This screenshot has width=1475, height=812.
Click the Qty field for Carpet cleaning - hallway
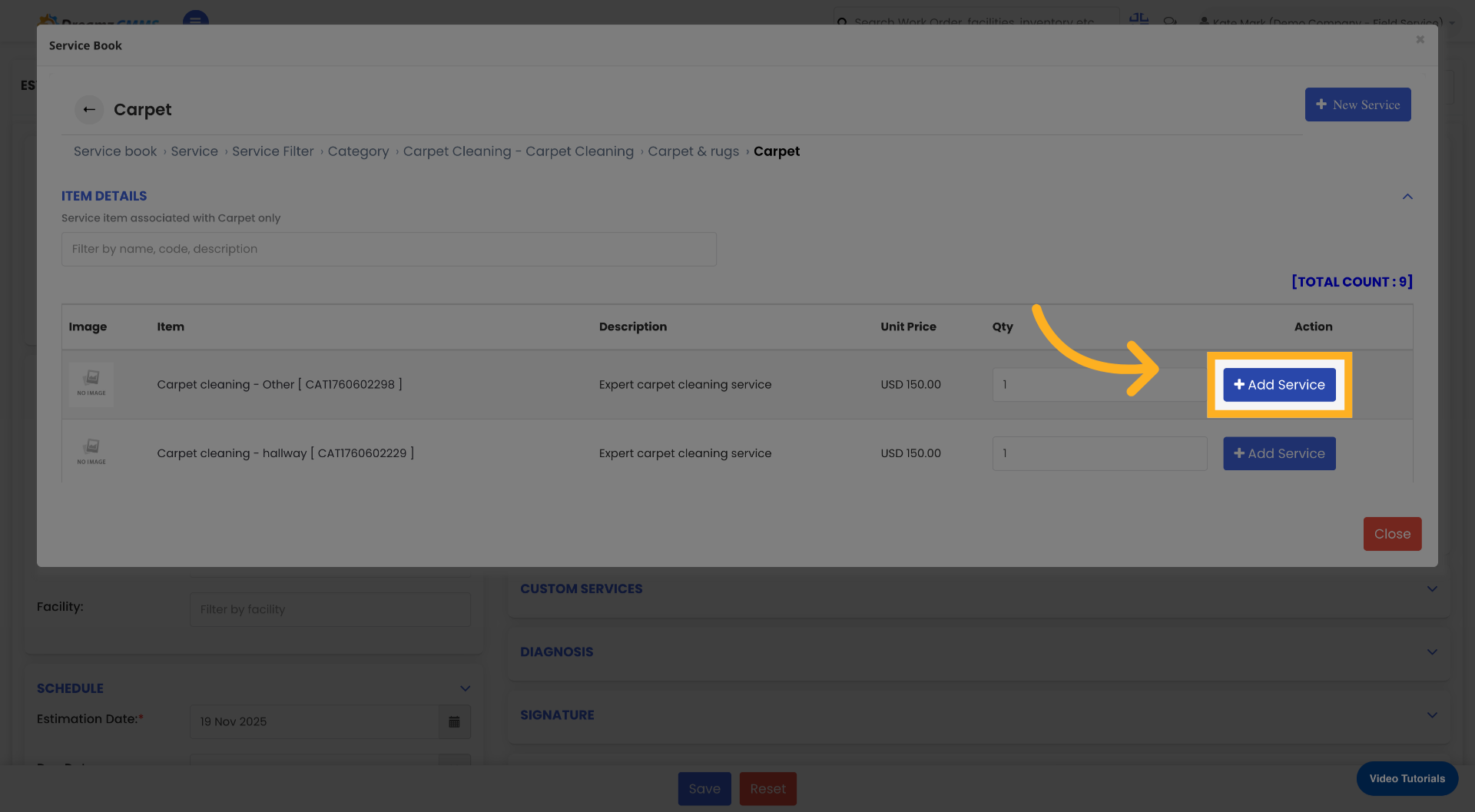(x=1099, y=453)
